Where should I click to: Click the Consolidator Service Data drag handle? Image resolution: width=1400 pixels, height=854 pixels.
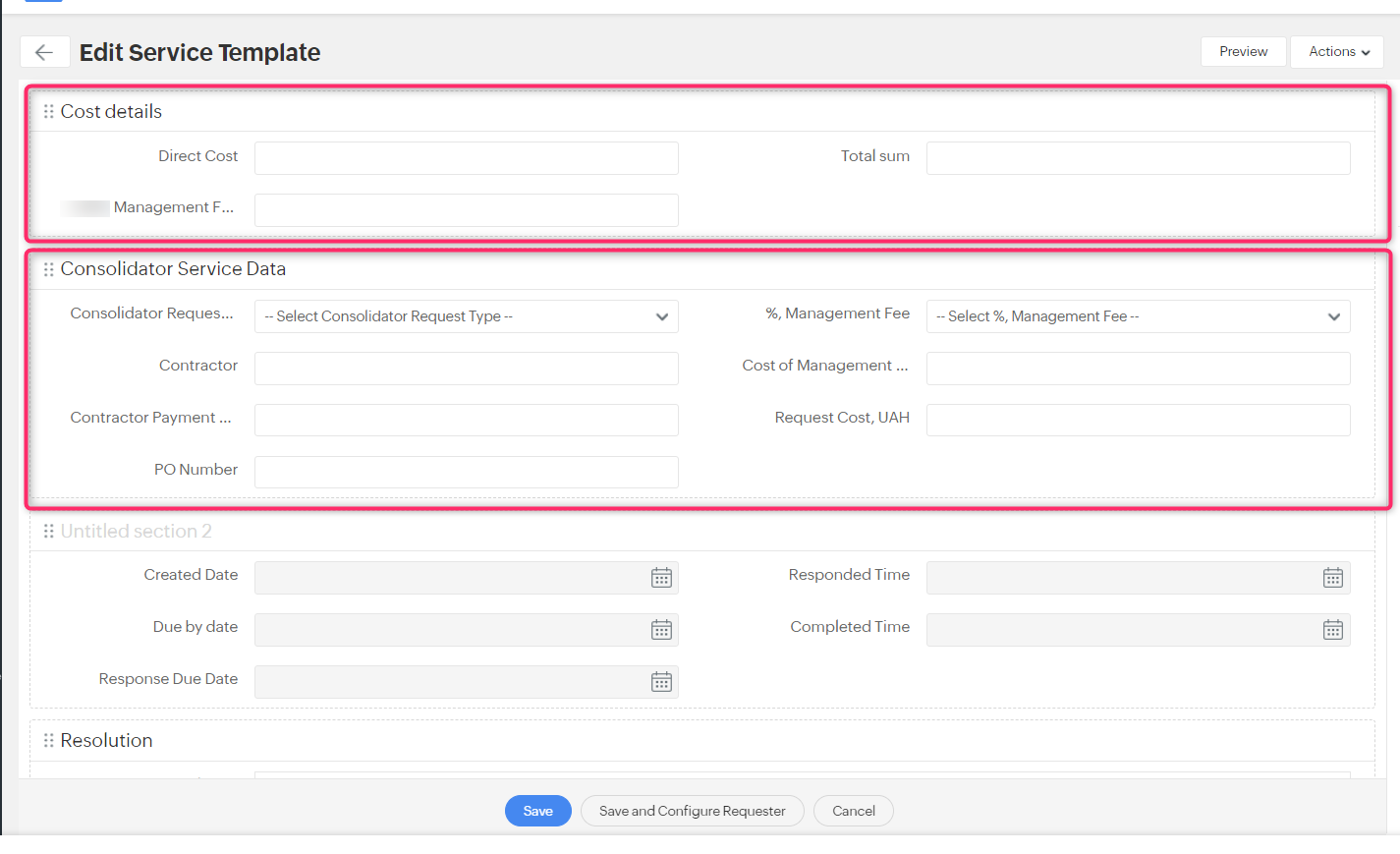[x=48, y=269]
